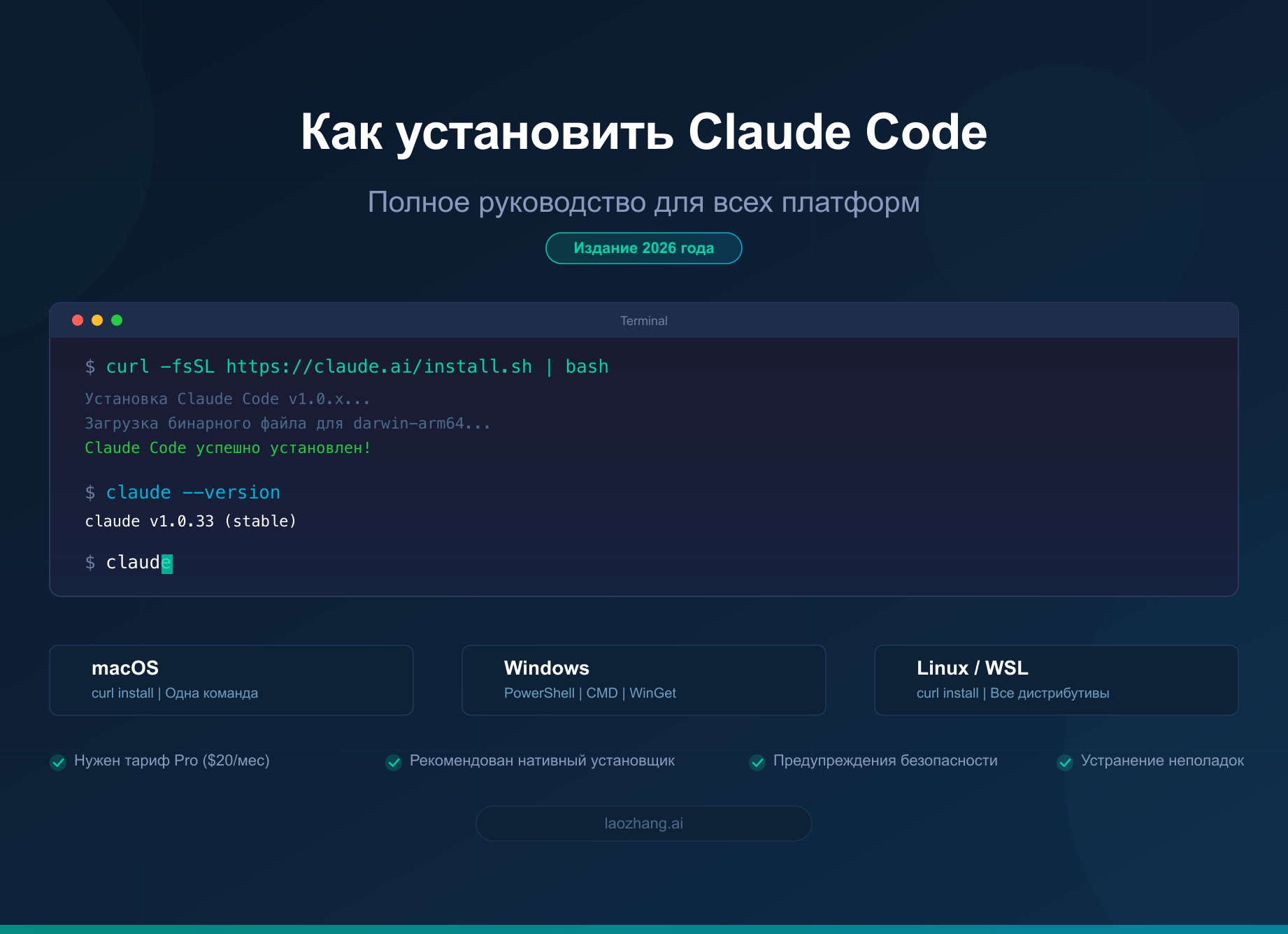Click the Предупреждения безопасности text
Screen dimensions: 1288x934
(885, 761)
